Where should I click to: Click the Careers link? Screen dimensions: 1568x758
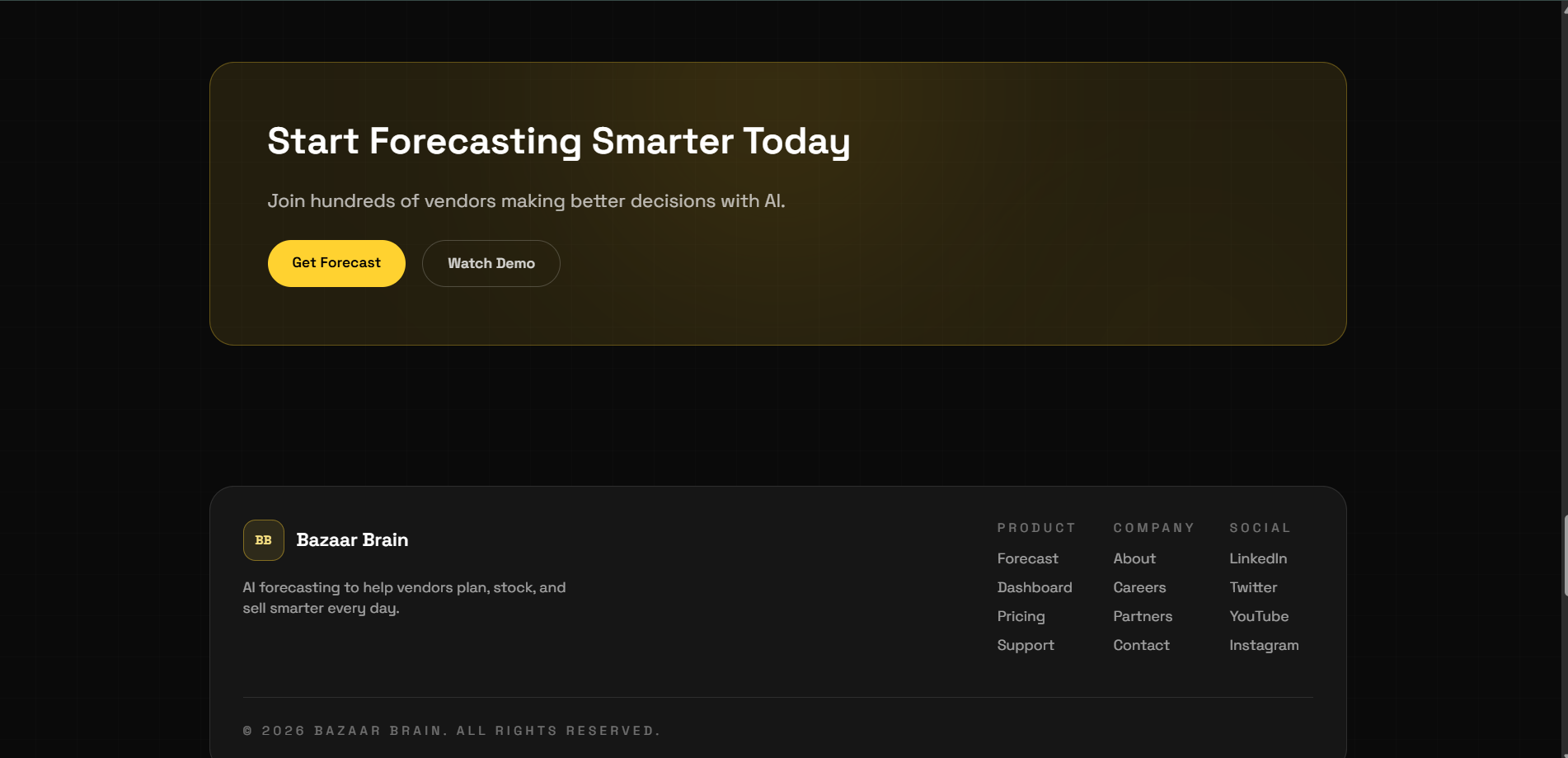tap(1140, 587)
